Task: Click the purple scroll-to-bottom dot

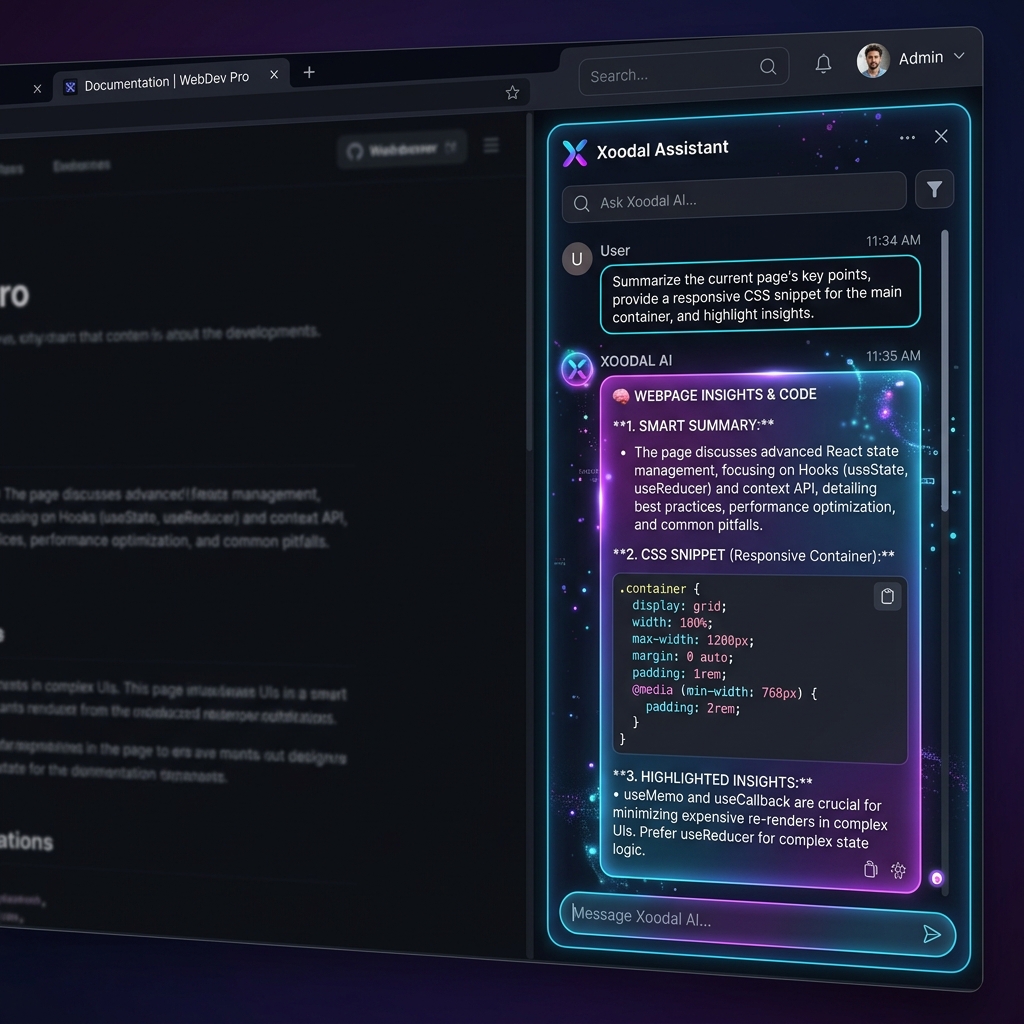Action: tap(936, 878)
